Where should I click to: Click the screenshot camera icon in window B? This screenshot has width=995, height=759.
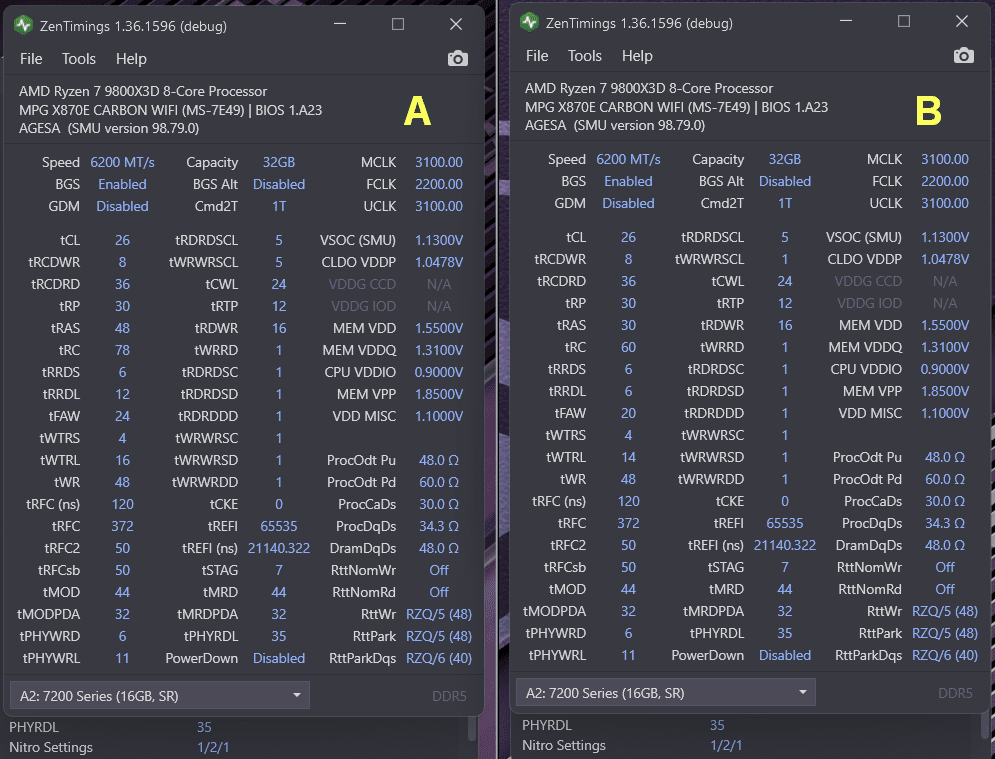coord(963,56)
